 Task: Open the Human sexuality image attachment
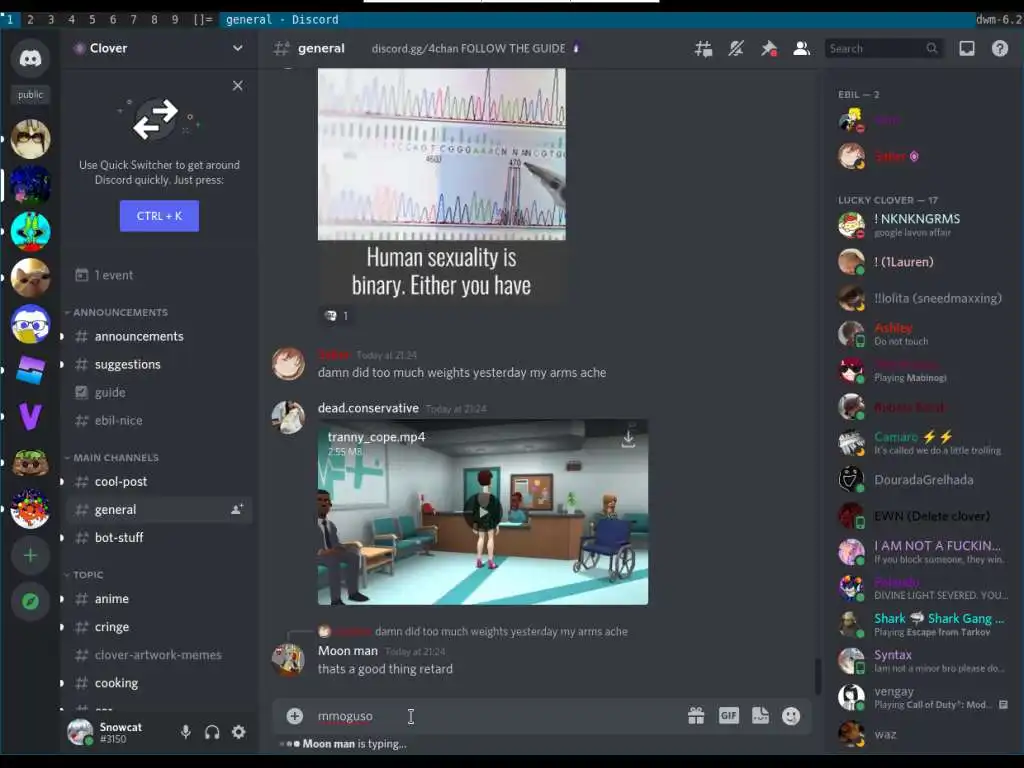441,186
